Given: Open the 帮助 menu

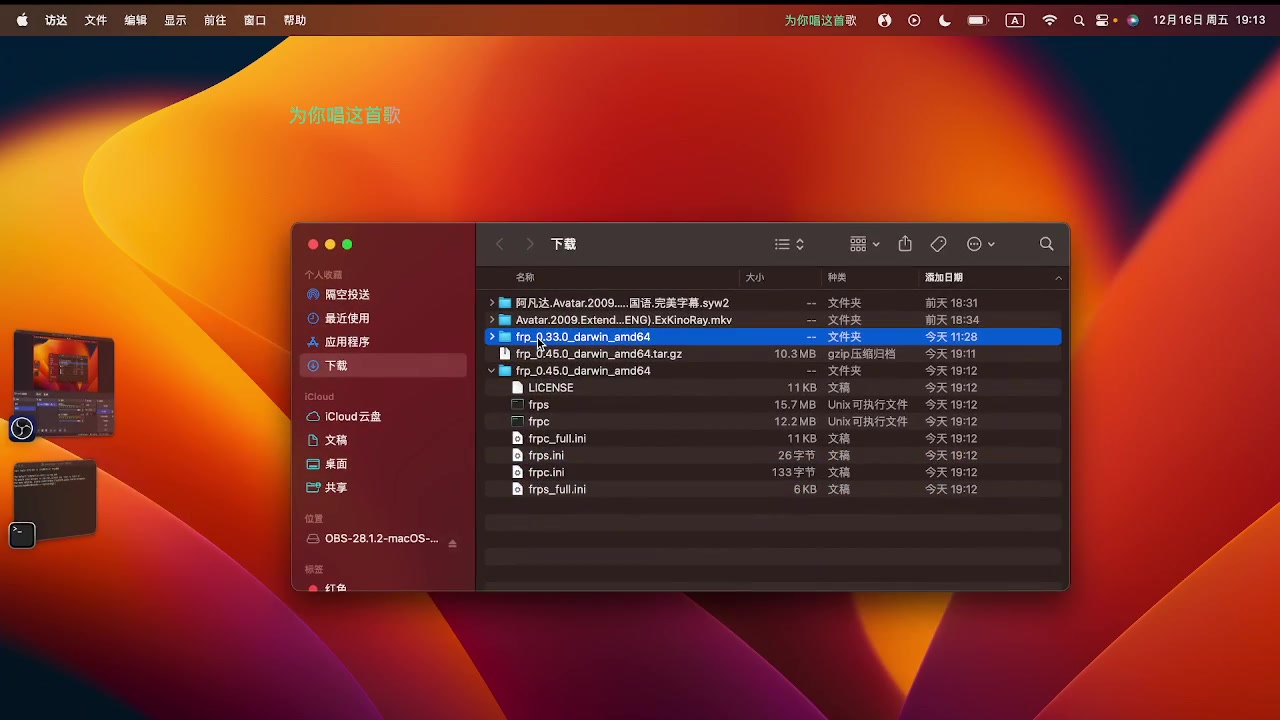Looking at the screenshot, I should (x=295, y=20).
